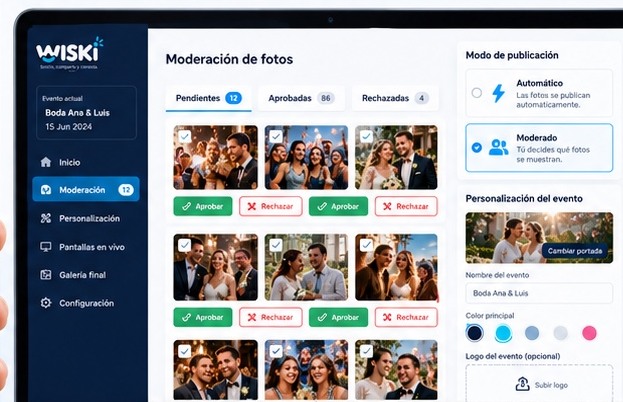
Task: Toggle checkbox on middle-row sunset couple photo
Action: point(366,245)
